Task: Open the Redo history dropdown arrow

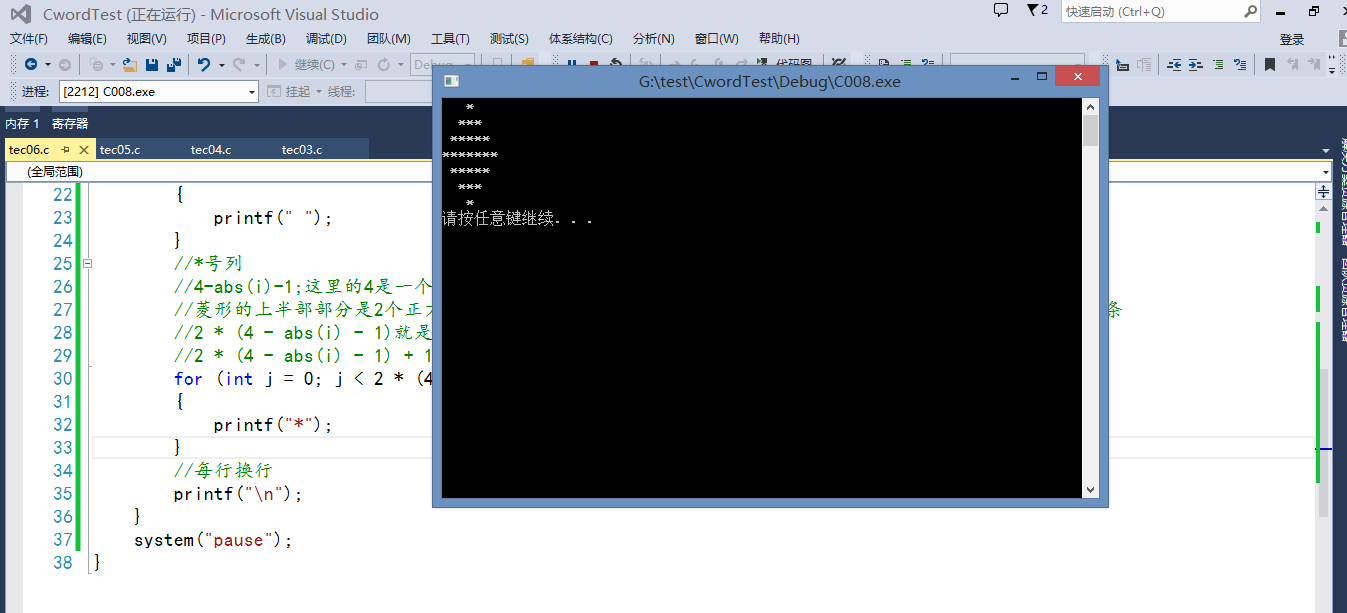Action: 255,64
